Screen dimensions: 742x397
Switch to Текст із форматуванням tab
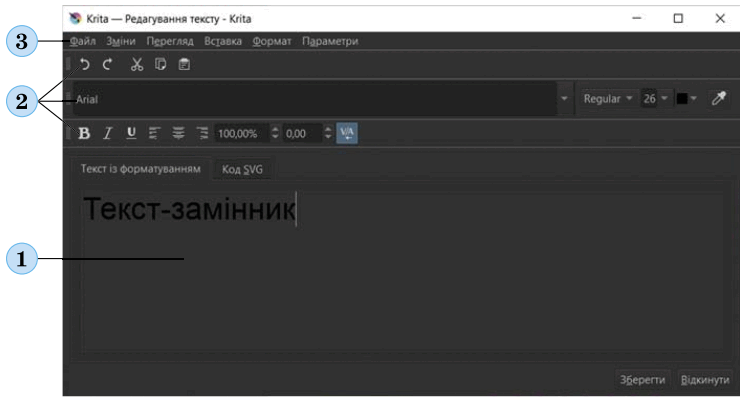pos(141,169)
